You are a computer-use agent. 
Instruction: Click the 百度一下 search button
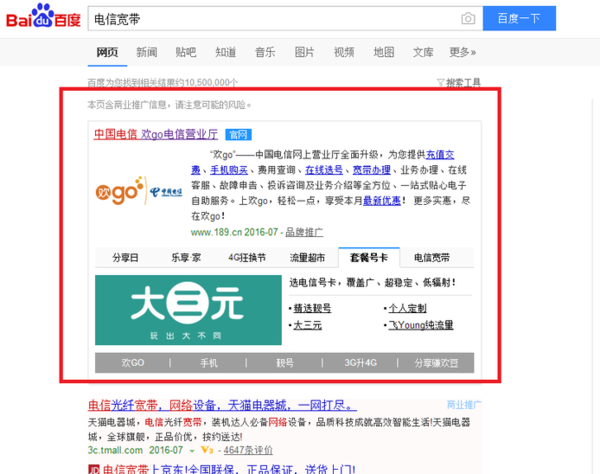[x=519, y=18]
